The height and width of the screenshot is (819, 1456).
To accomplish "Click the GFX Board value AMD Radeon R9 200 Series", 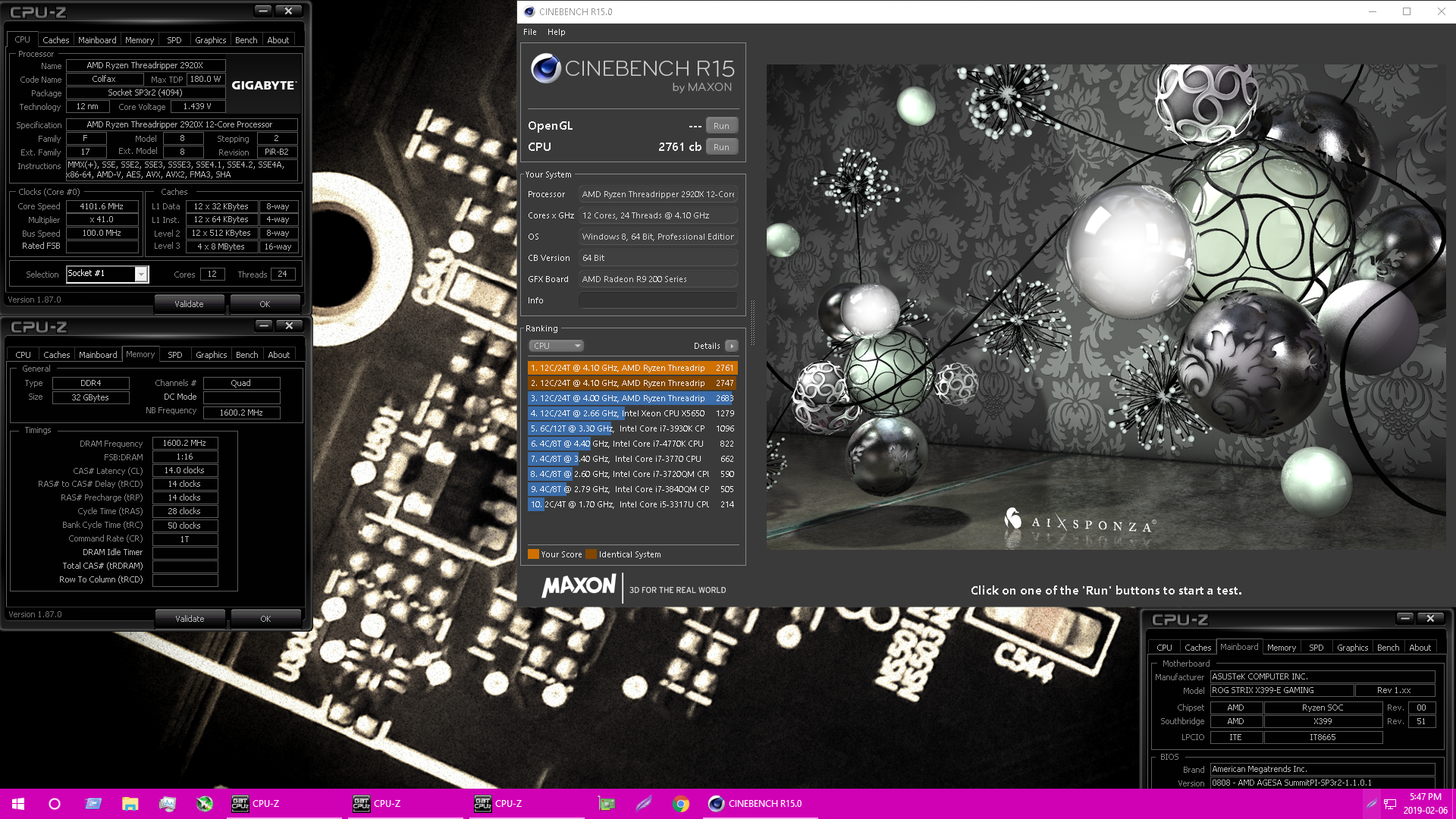I will (x=657, y=279).
